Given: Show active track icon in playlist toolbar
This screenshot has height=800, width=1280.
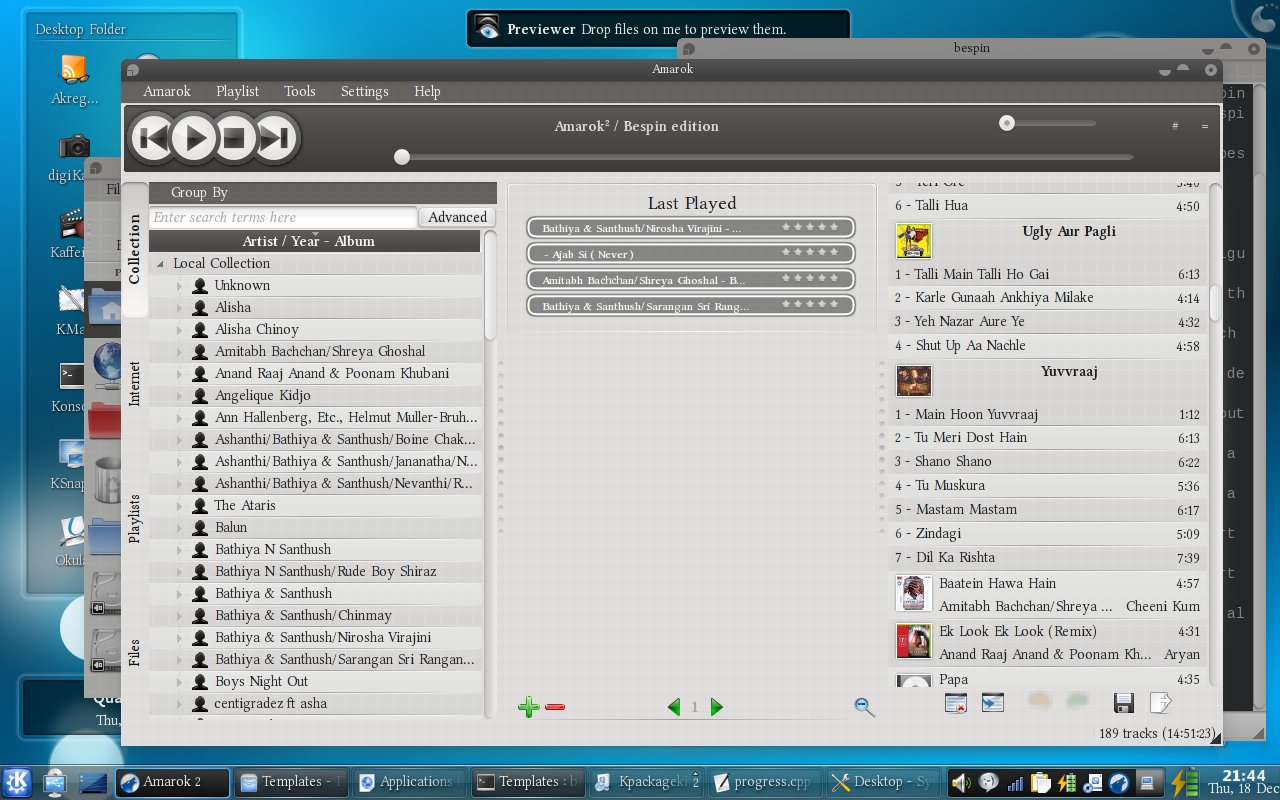Looking at the screenshot, I should 992,703.
